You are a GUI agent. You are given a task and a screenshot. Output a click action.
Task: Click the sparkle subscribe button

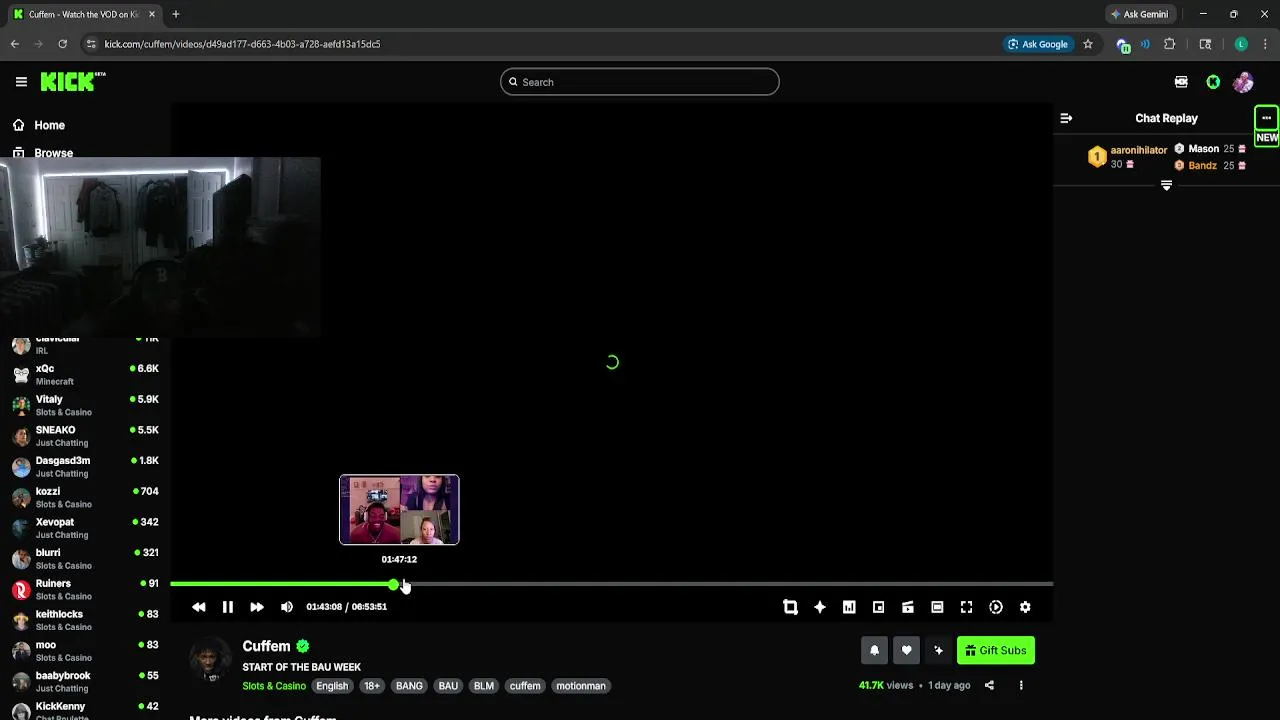(938, 650)
